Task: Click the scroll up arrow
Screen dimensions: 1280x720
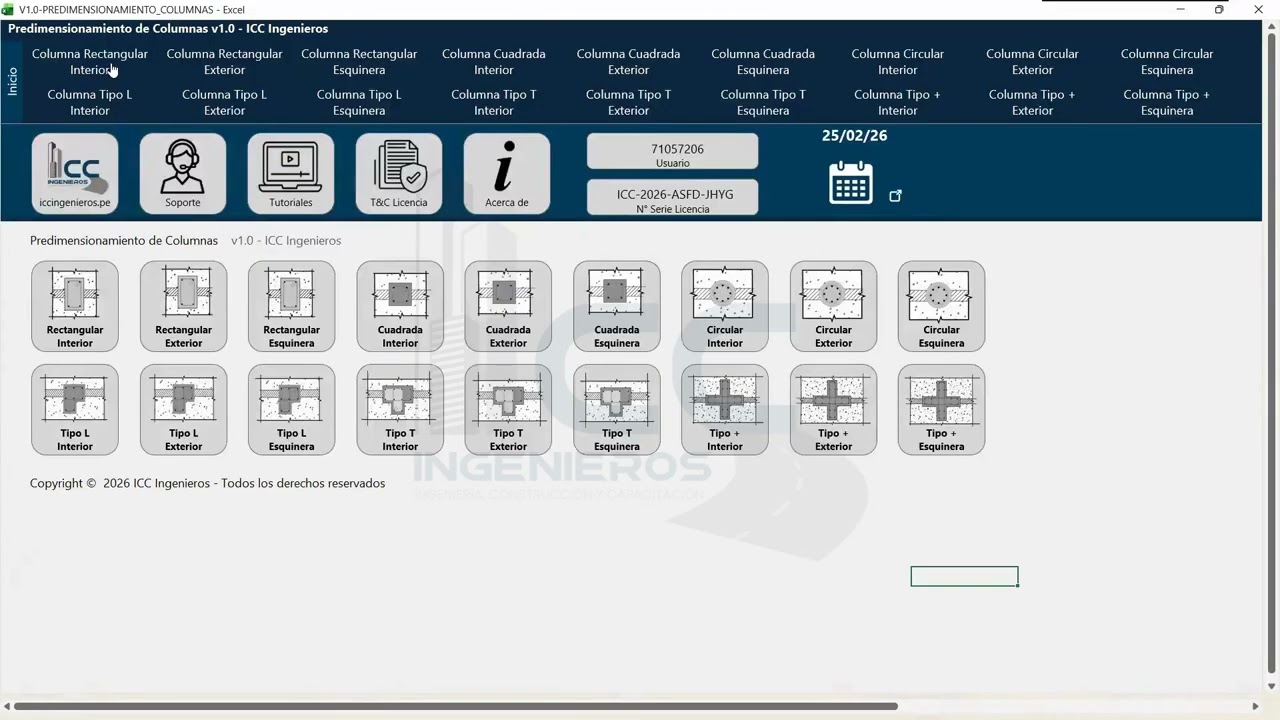Action: [x=1272, y=25]
